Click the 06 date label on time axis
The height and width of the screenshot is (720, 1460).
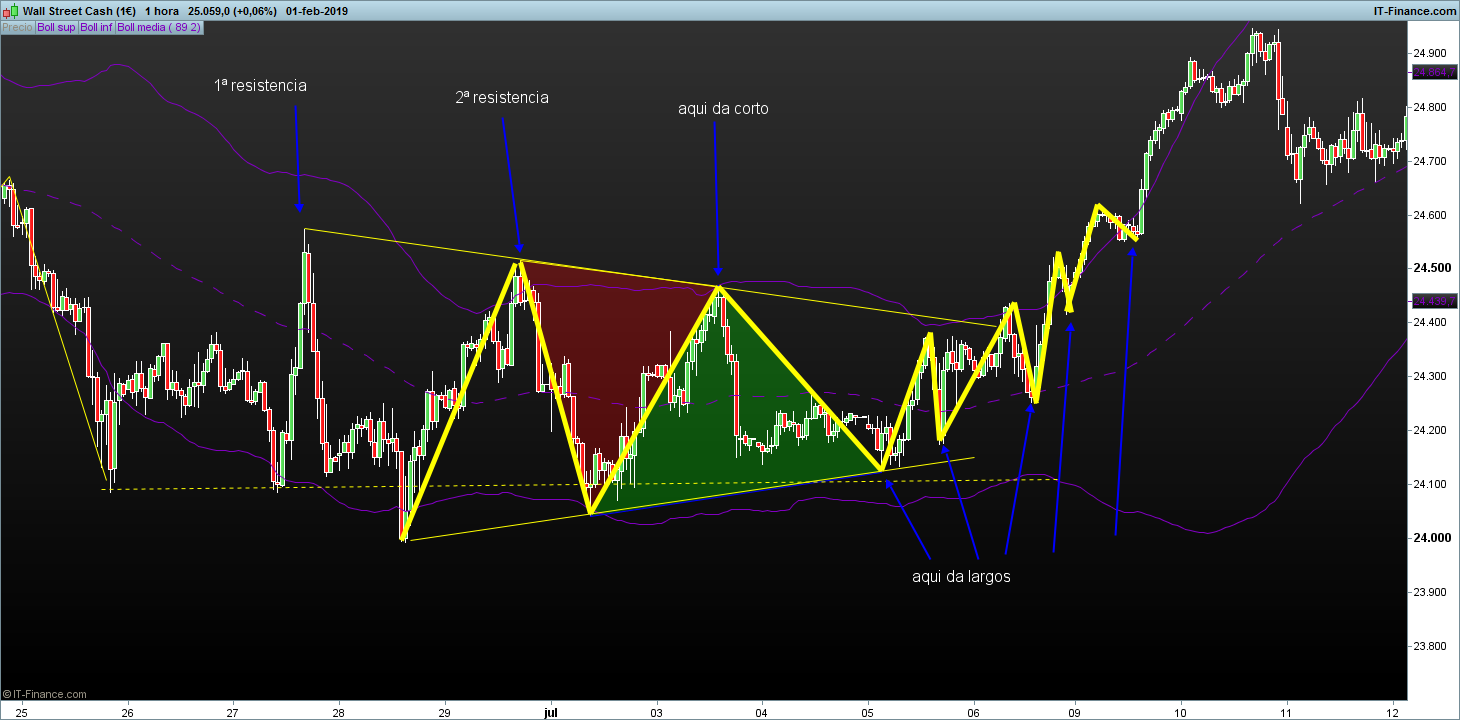tap(974, 713)
